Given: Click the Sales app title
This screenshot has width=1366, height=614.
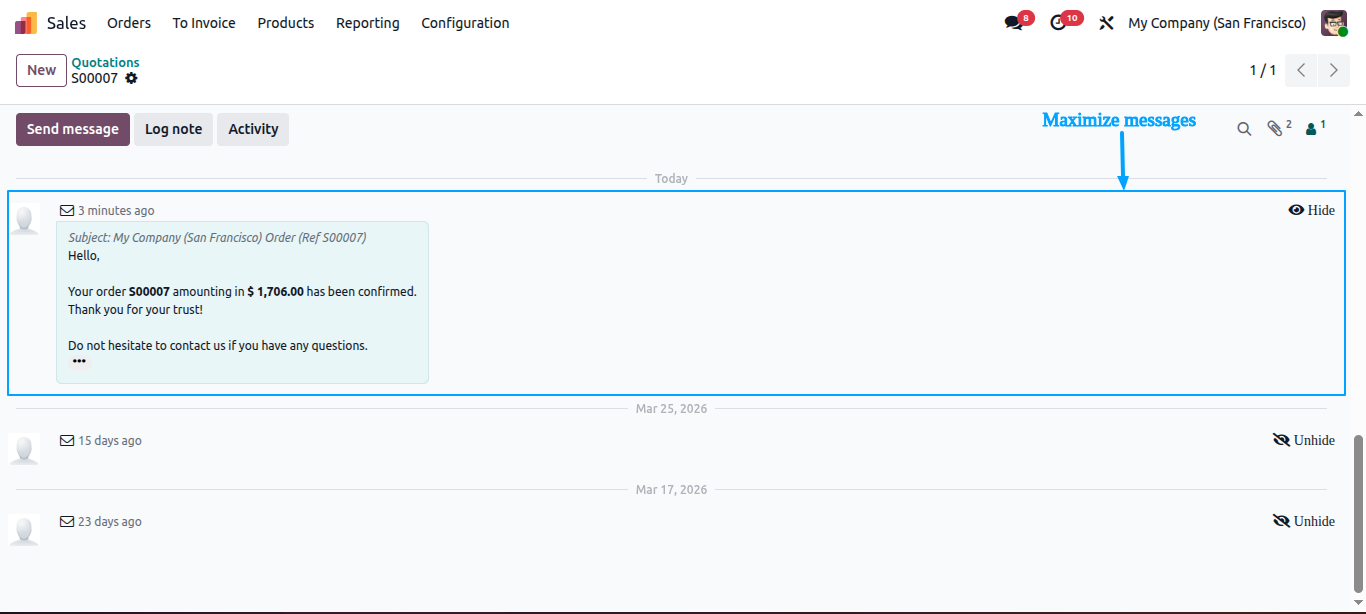Looking at the screenshot, I should click(66, 23).
